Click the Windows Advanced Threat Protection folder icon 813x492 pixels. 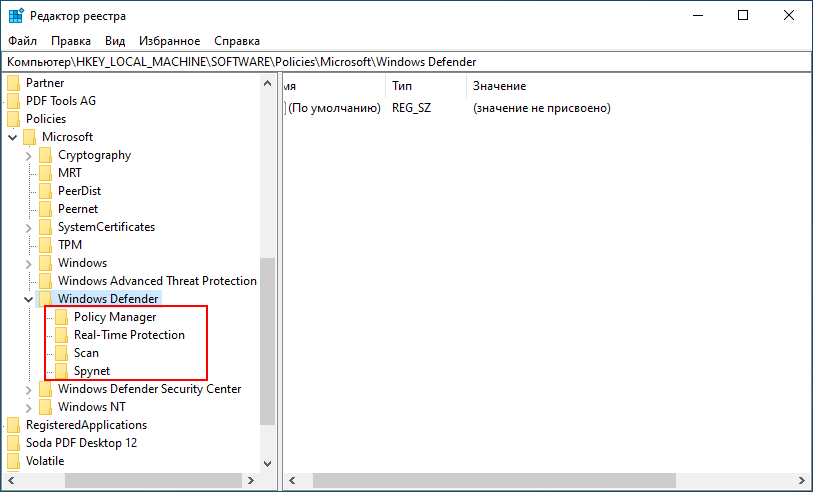click(46, 282)
